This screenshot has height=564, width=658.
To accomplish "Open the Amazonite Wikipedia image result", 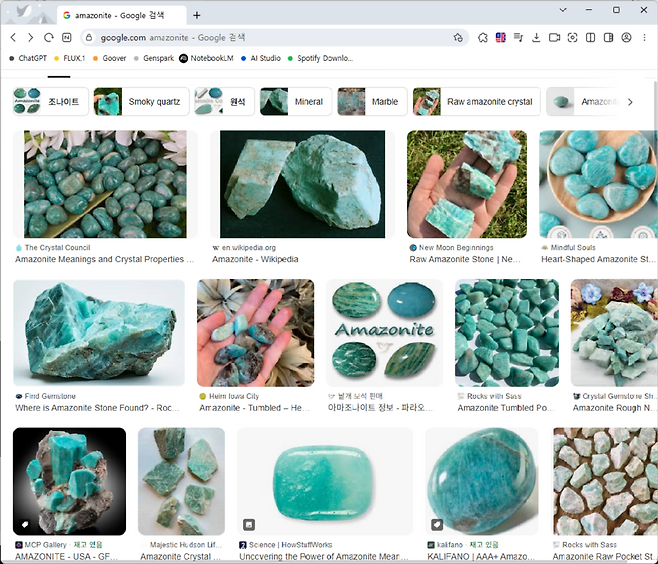I will coord(302,185).
